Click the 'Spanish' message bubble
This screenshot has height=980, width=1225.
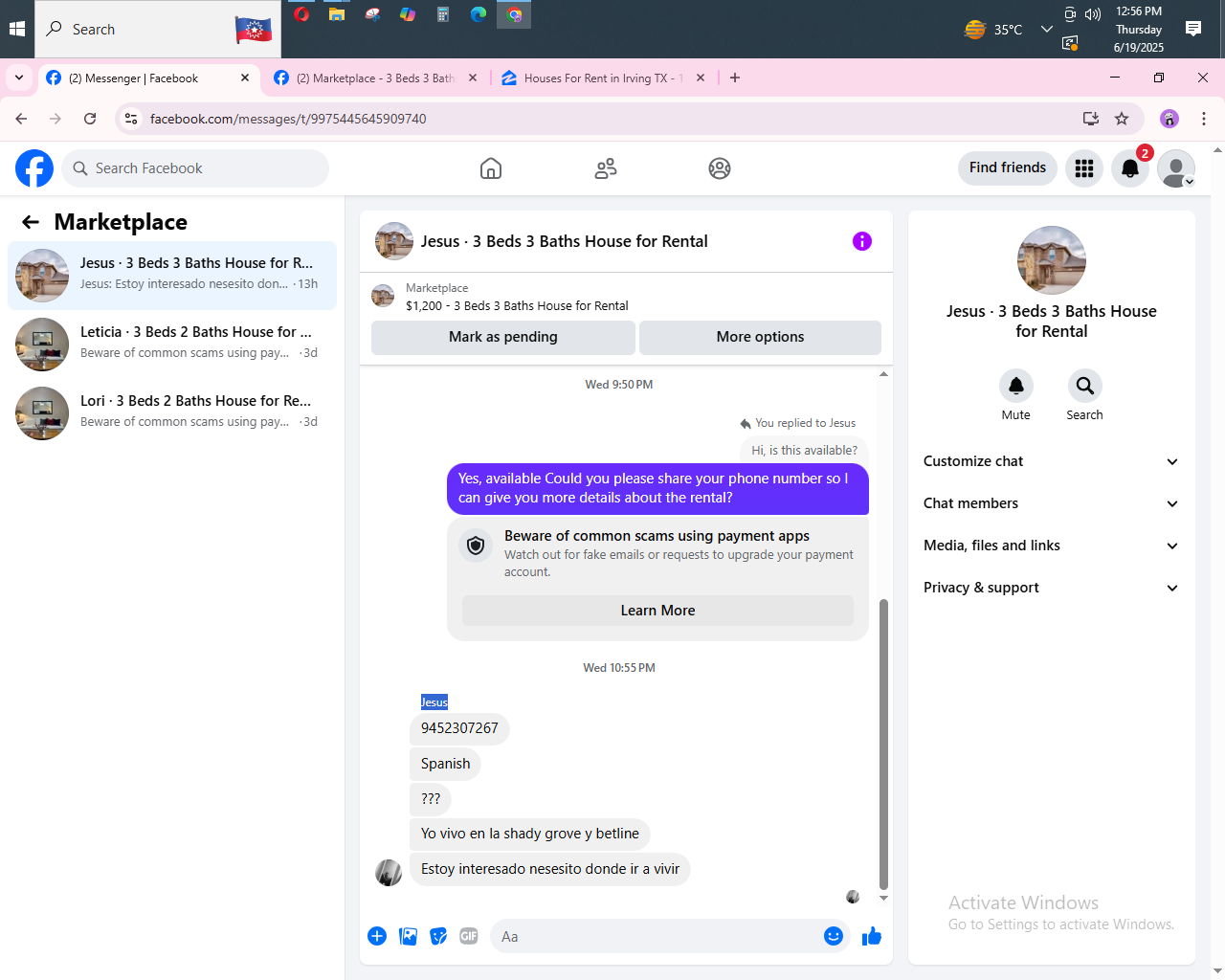445,764
